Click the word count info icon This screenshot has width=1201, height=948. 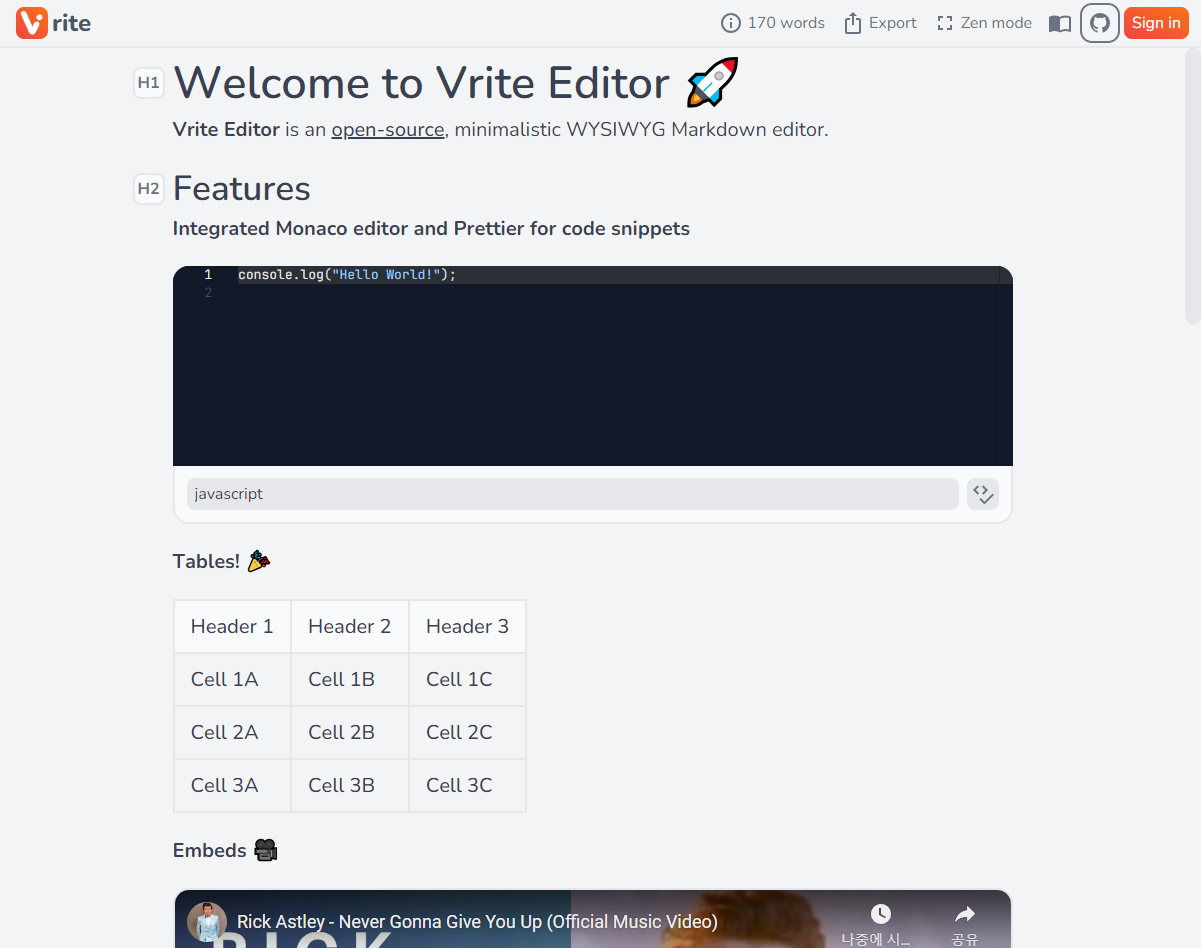pos(731,23)
